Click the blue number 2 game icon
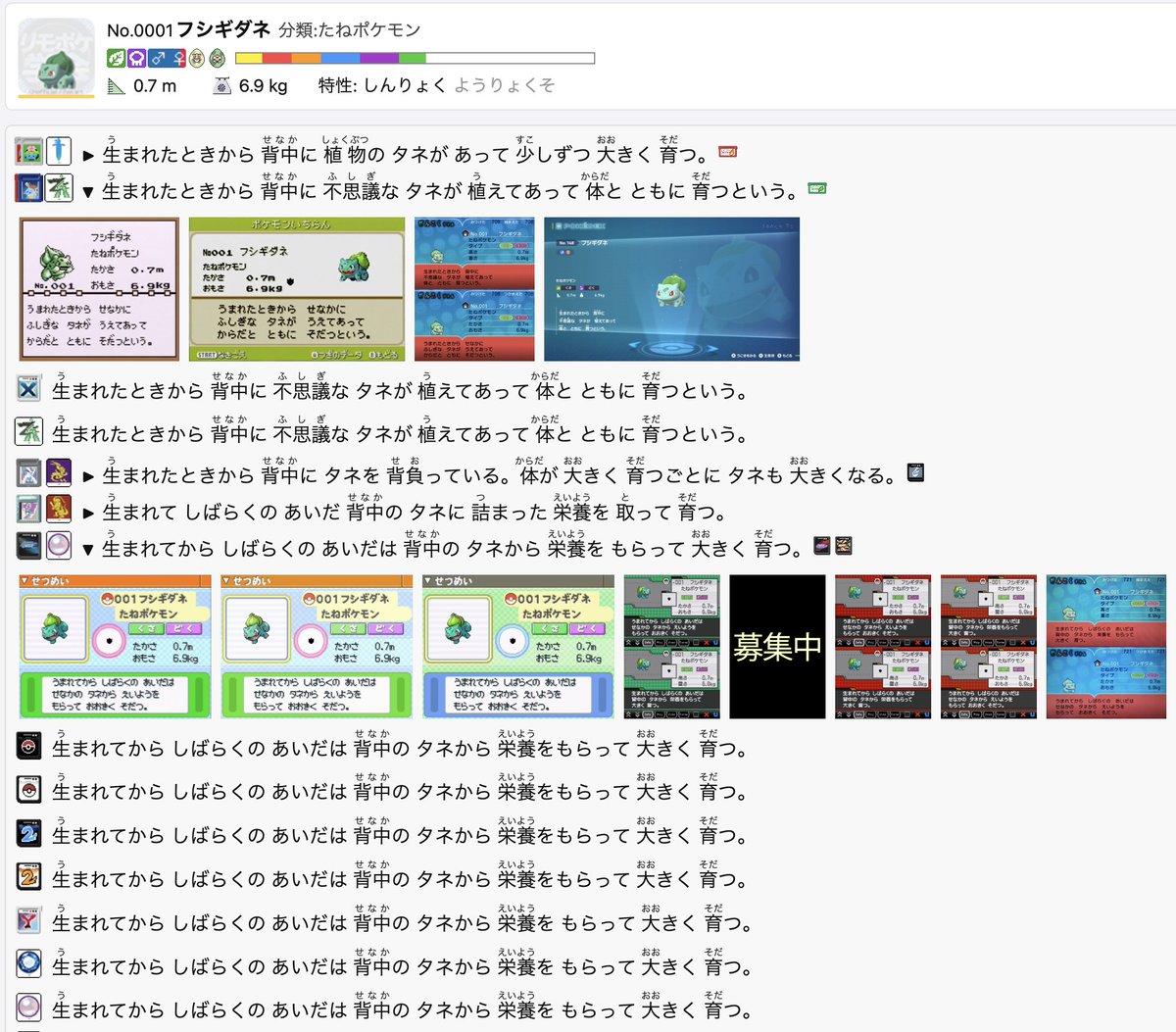The width and height of the screenshot is (1176, 1032). pos(29,834)
